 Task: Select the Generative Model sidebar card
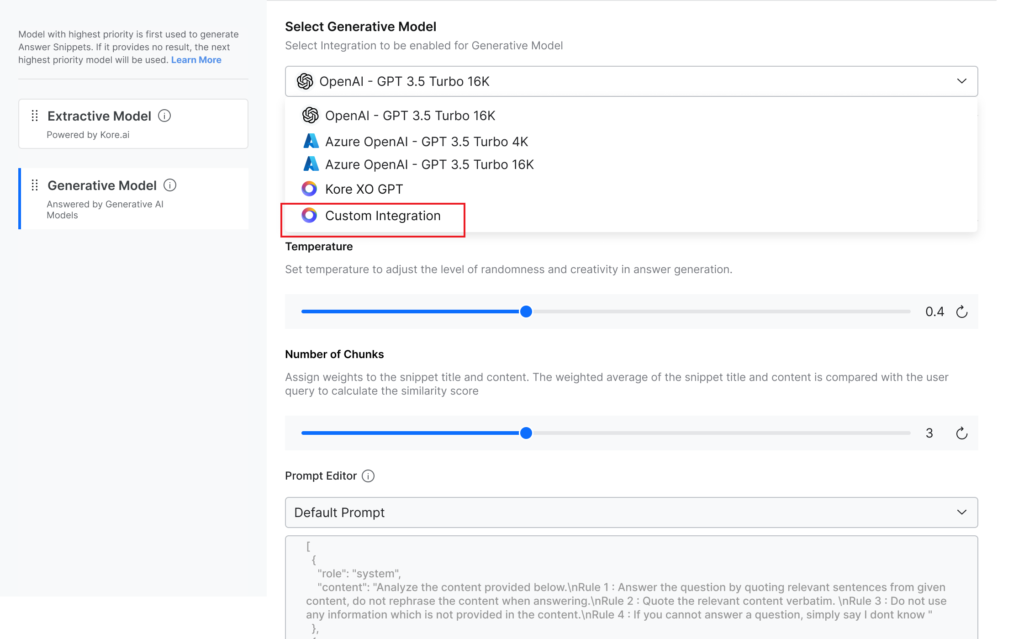[x=133, y=198]
